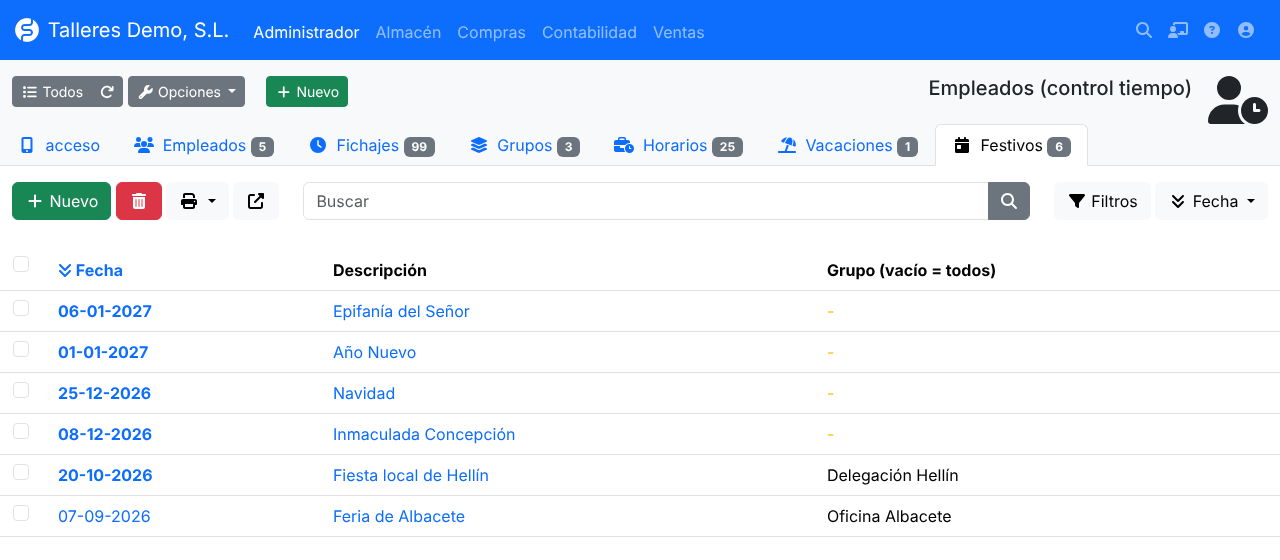1280x560 pixels.
Task: Open the Fiesta local de Hellín entry
Action: tap(411, 475)
